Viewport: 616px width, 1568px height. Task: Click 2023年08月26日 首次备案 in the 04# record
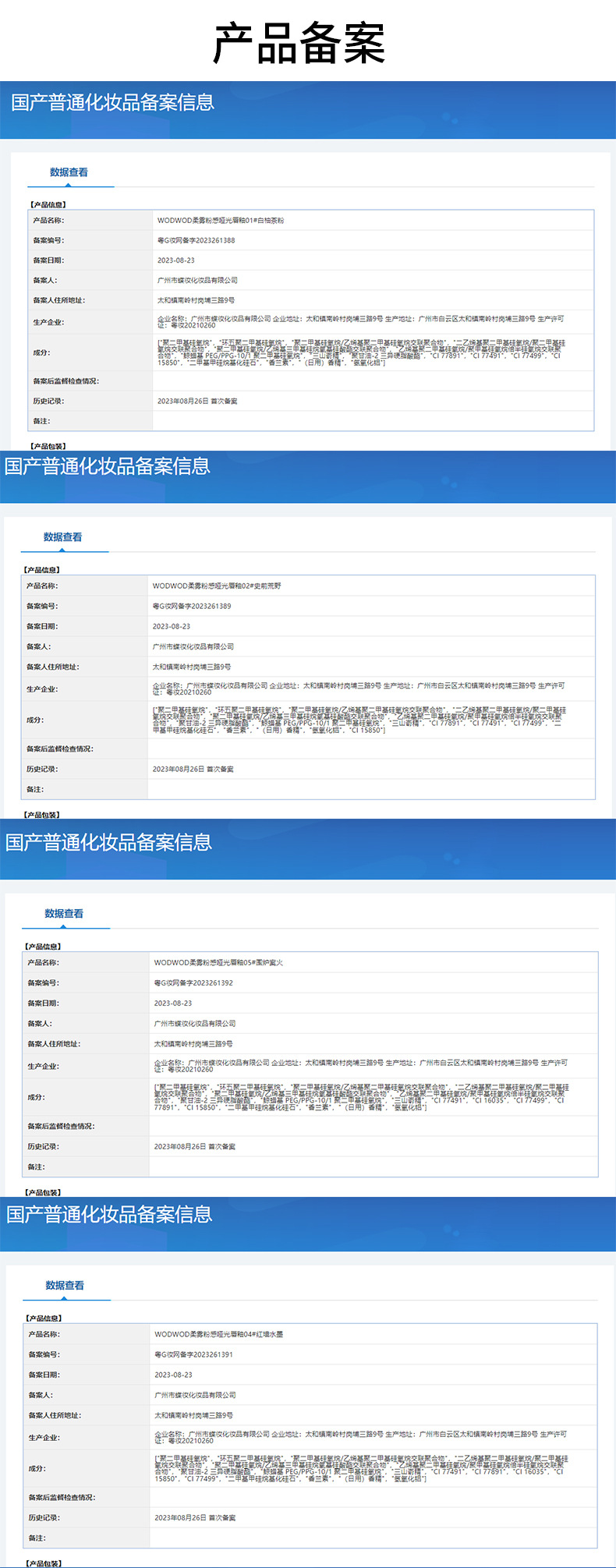point(195,1517)
